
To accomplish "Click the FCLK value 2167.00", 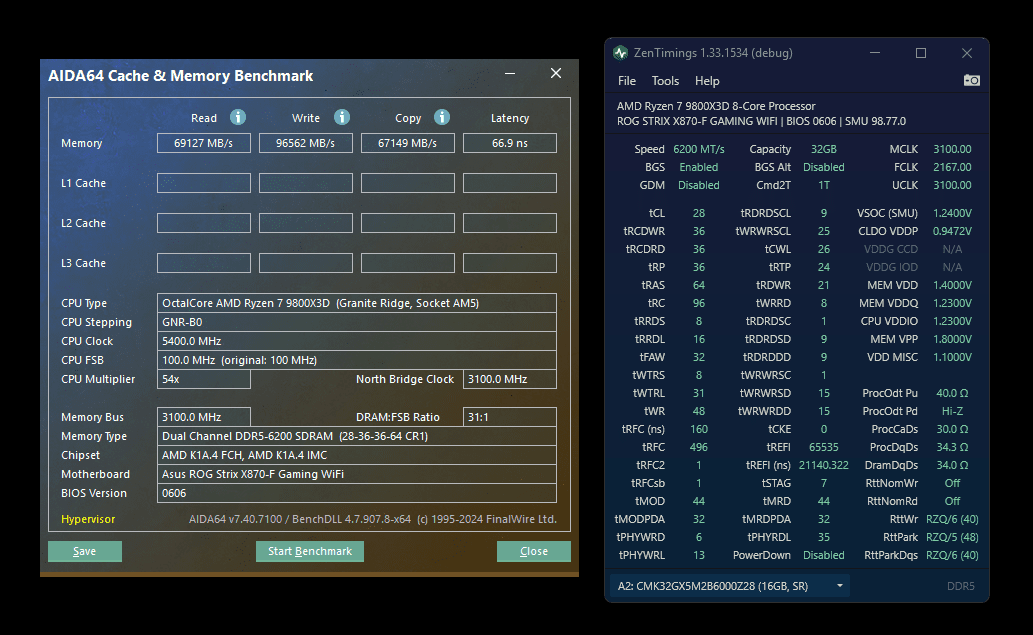I will (952, 167).
